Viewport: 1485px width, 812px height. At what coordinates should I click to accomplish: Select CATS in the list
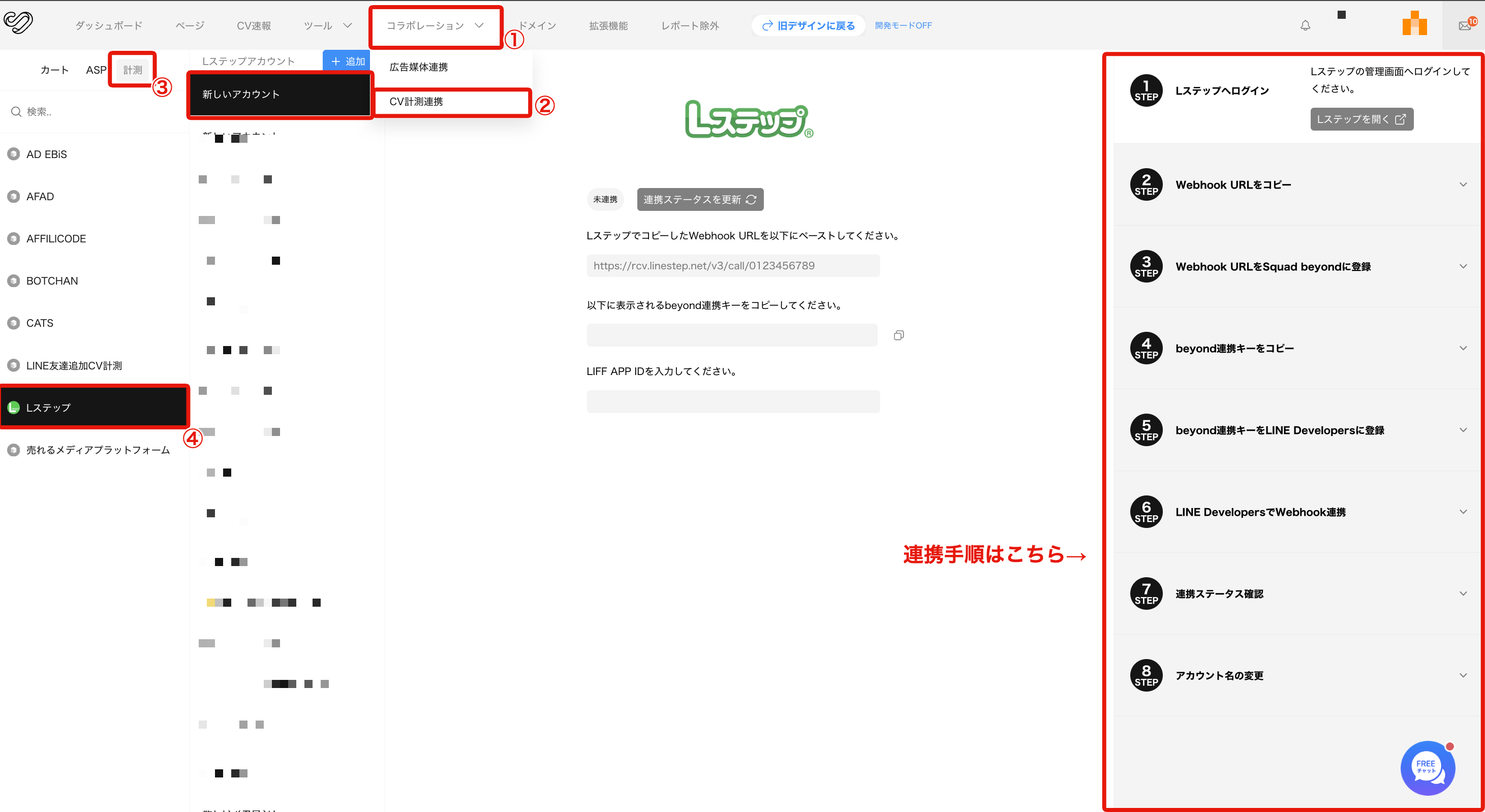95,323
